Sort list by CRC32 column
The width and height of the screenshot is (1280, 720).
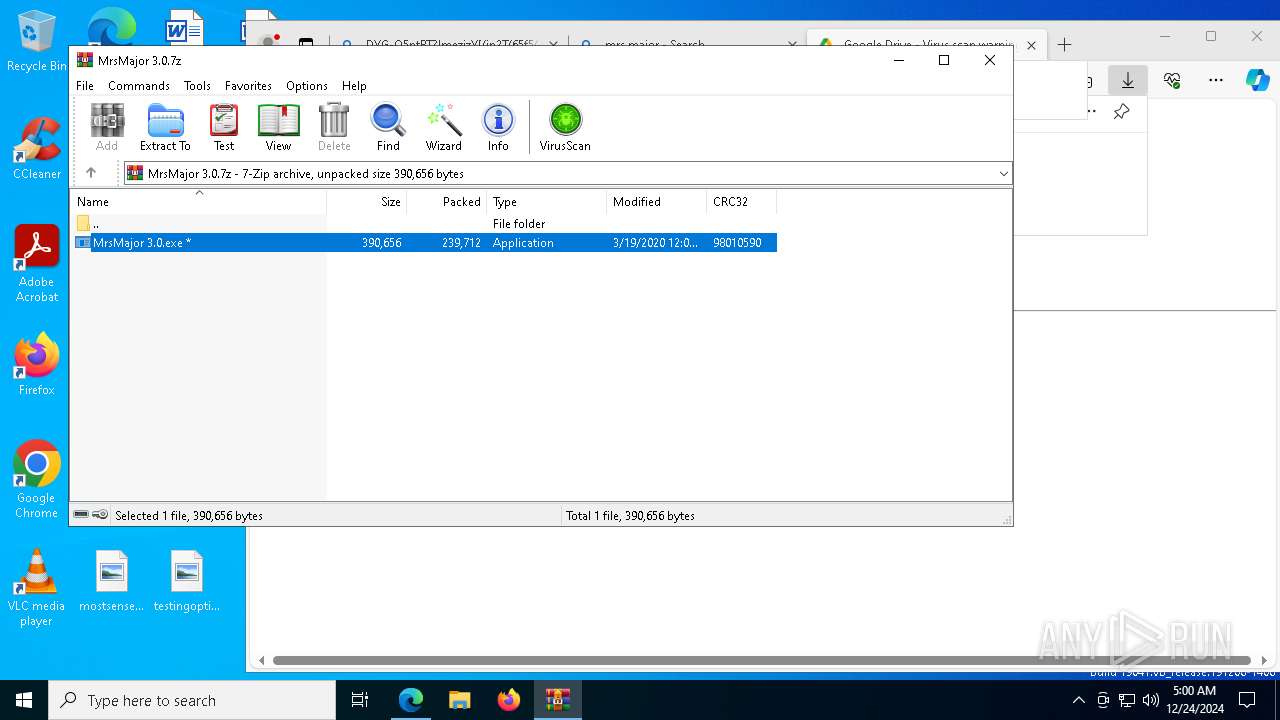742,202
